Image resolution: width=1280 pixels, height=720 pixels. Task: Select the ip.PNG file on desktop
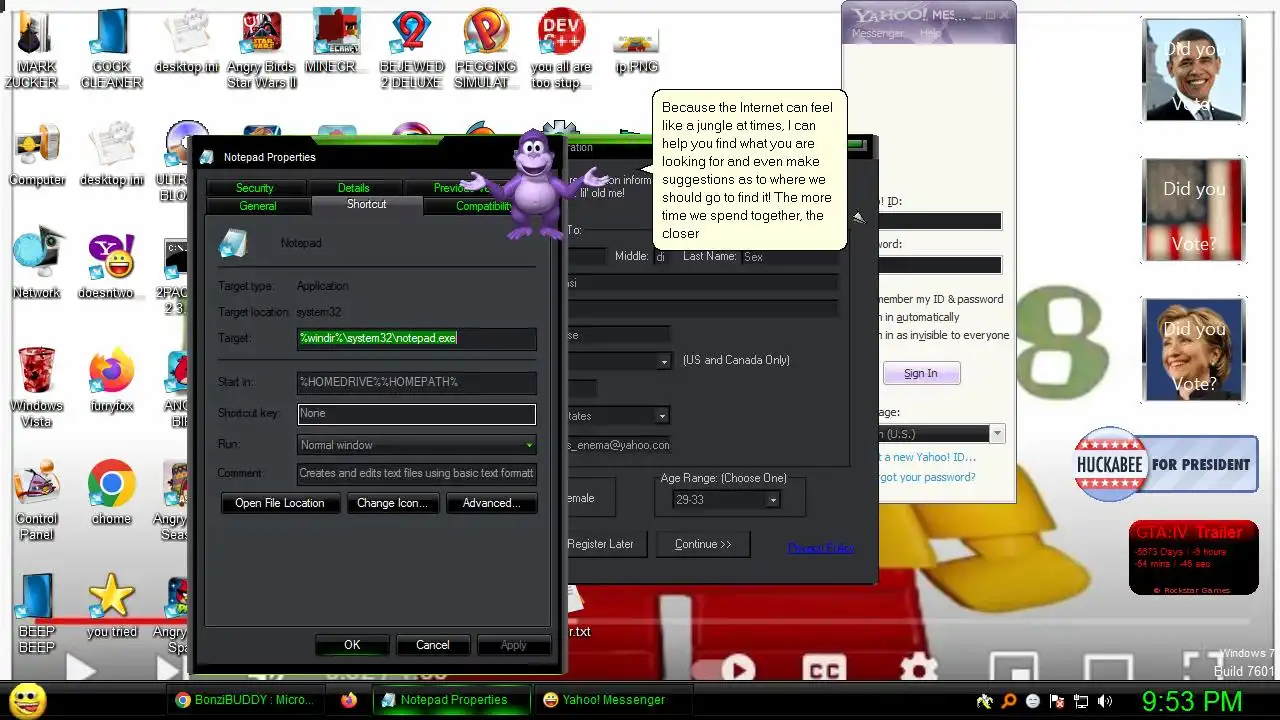636,50
